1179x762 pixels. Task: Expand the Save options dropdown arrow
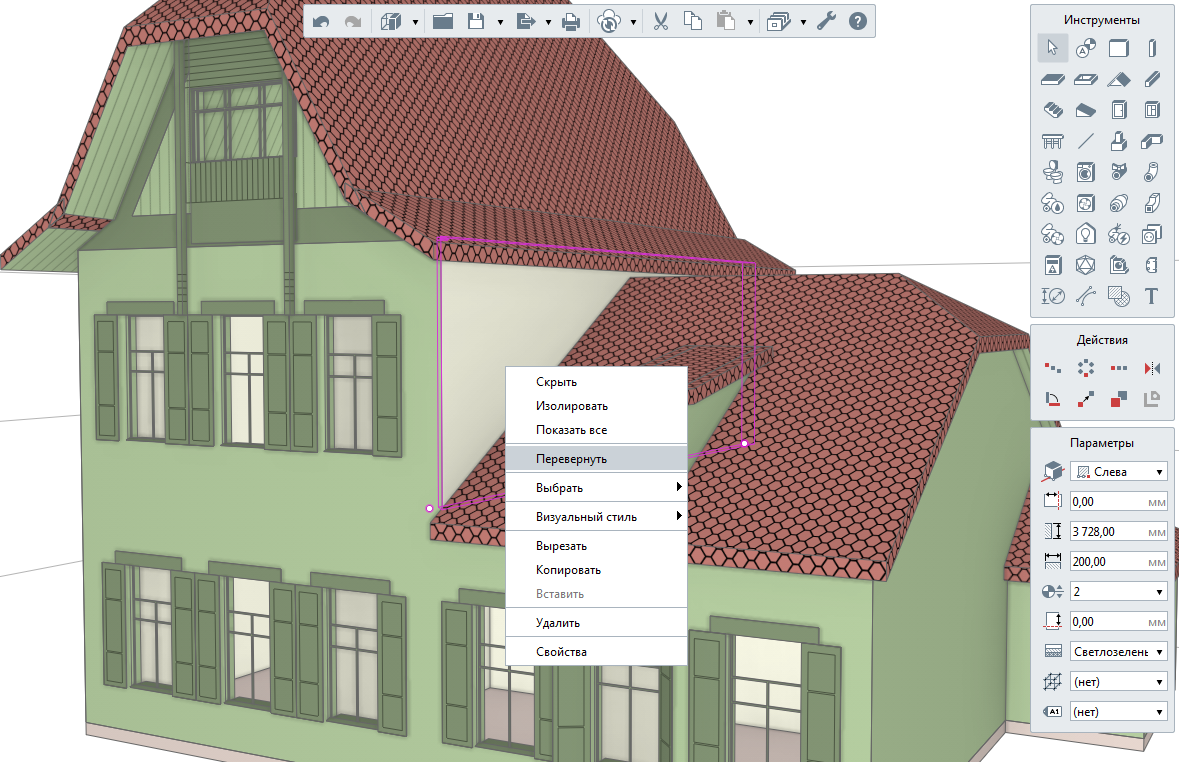[500, 23]
